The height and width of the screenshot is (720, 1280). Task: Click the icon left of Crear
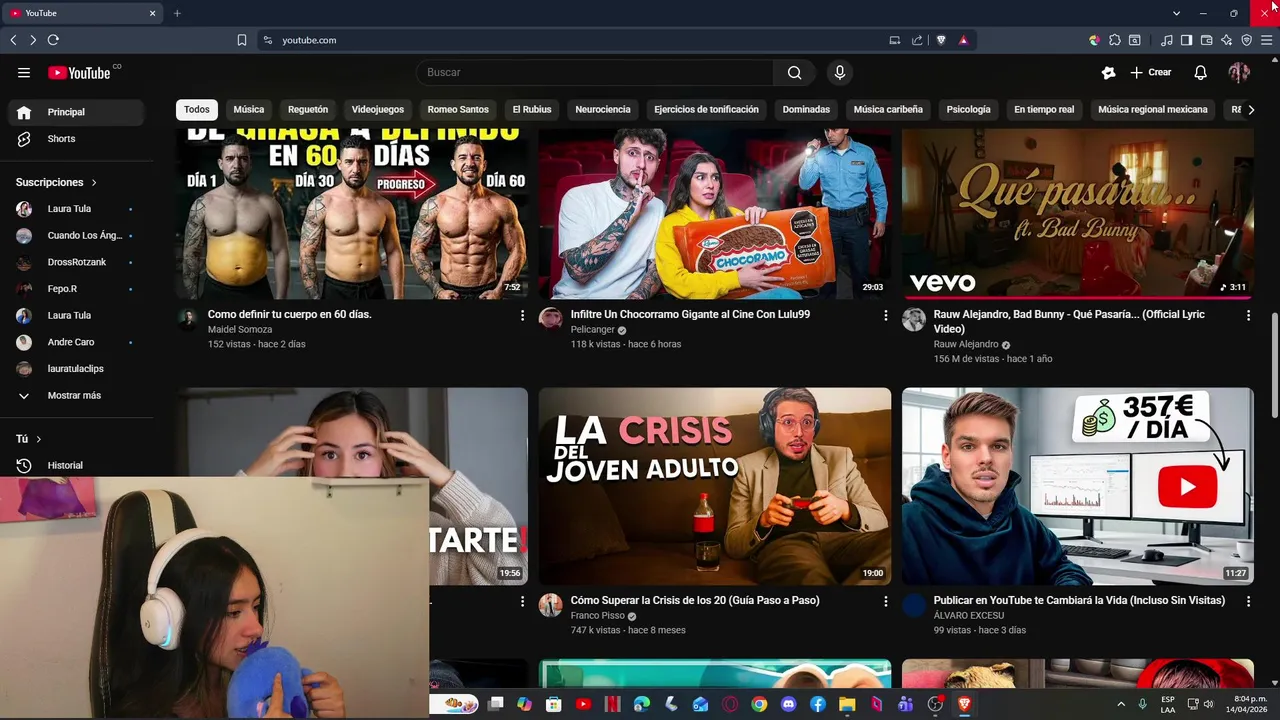1108,72
